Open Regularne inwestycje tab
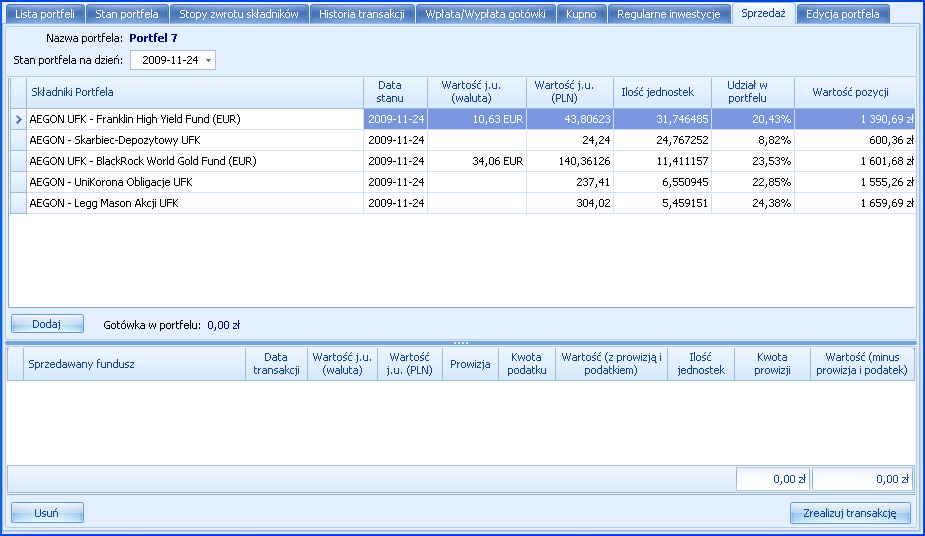The width and height of the screenshot is (925, 536). (668, 14)
